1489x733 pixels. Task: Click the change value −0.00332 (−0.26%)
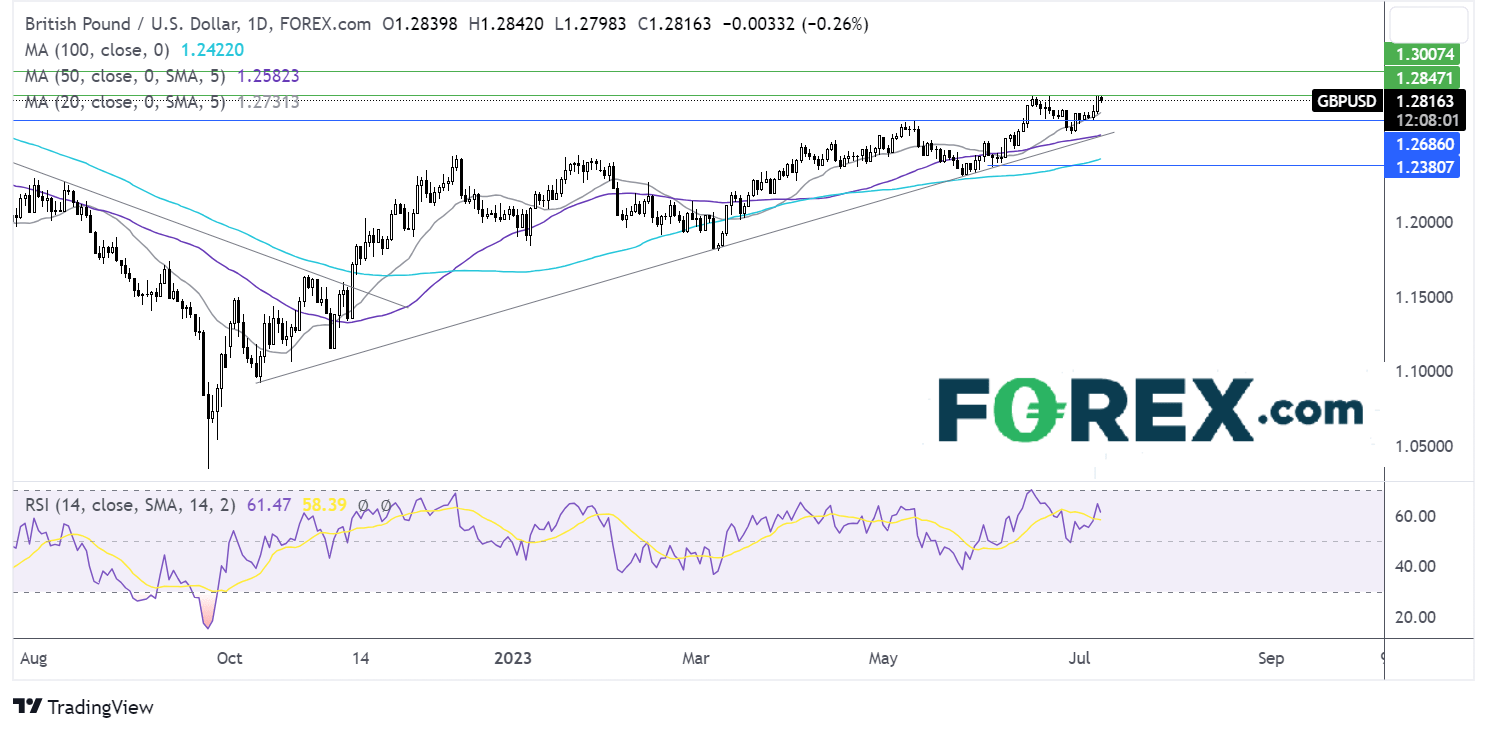click(x=794, y=23)
